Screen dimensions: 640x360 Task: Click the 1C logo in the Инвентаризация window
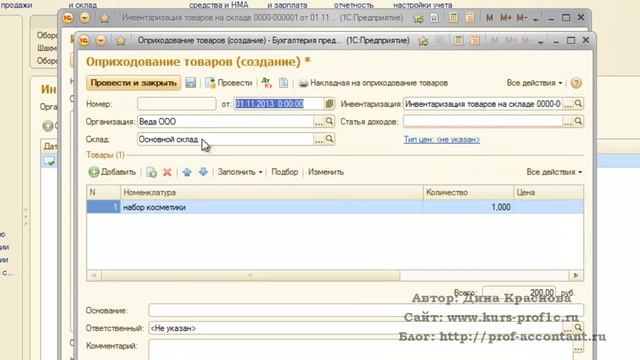[x=68, y=18]
